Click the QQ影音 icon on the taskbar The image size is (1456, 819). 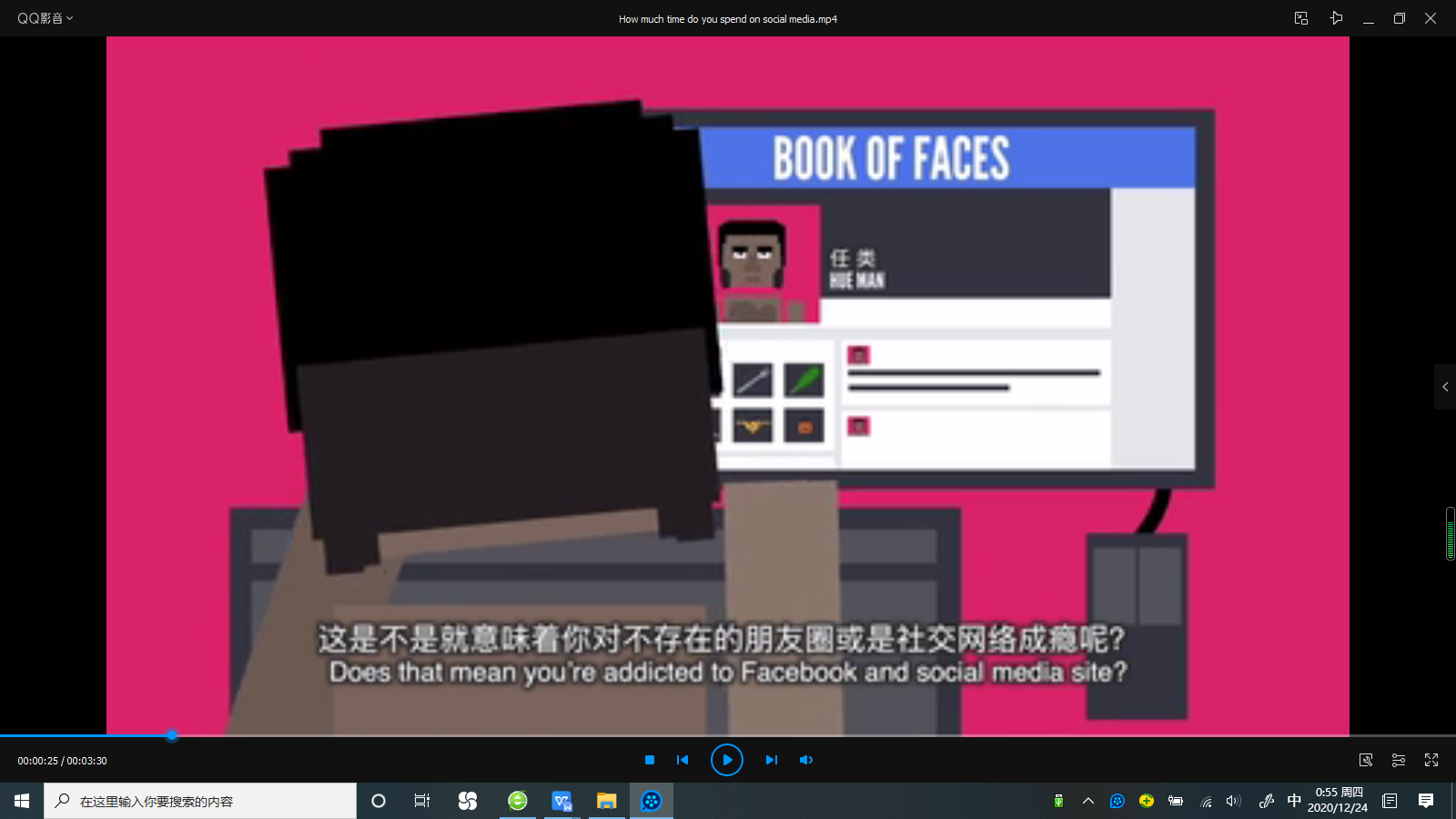point(651,801)
